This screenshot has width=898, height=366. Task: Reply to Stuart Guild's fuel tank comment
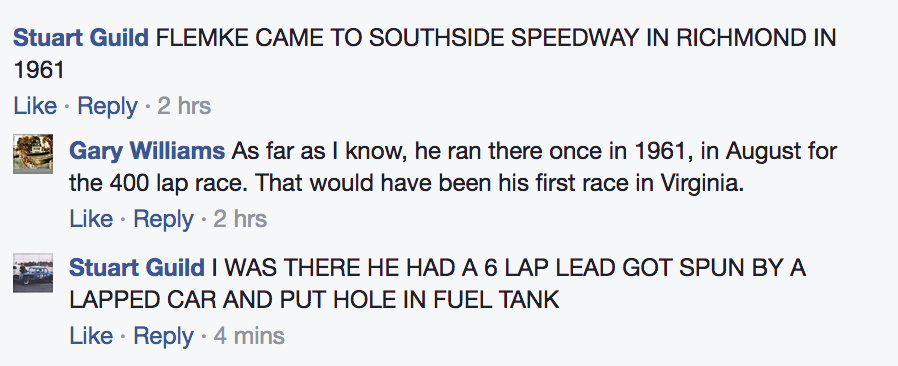tap(164, 336)
